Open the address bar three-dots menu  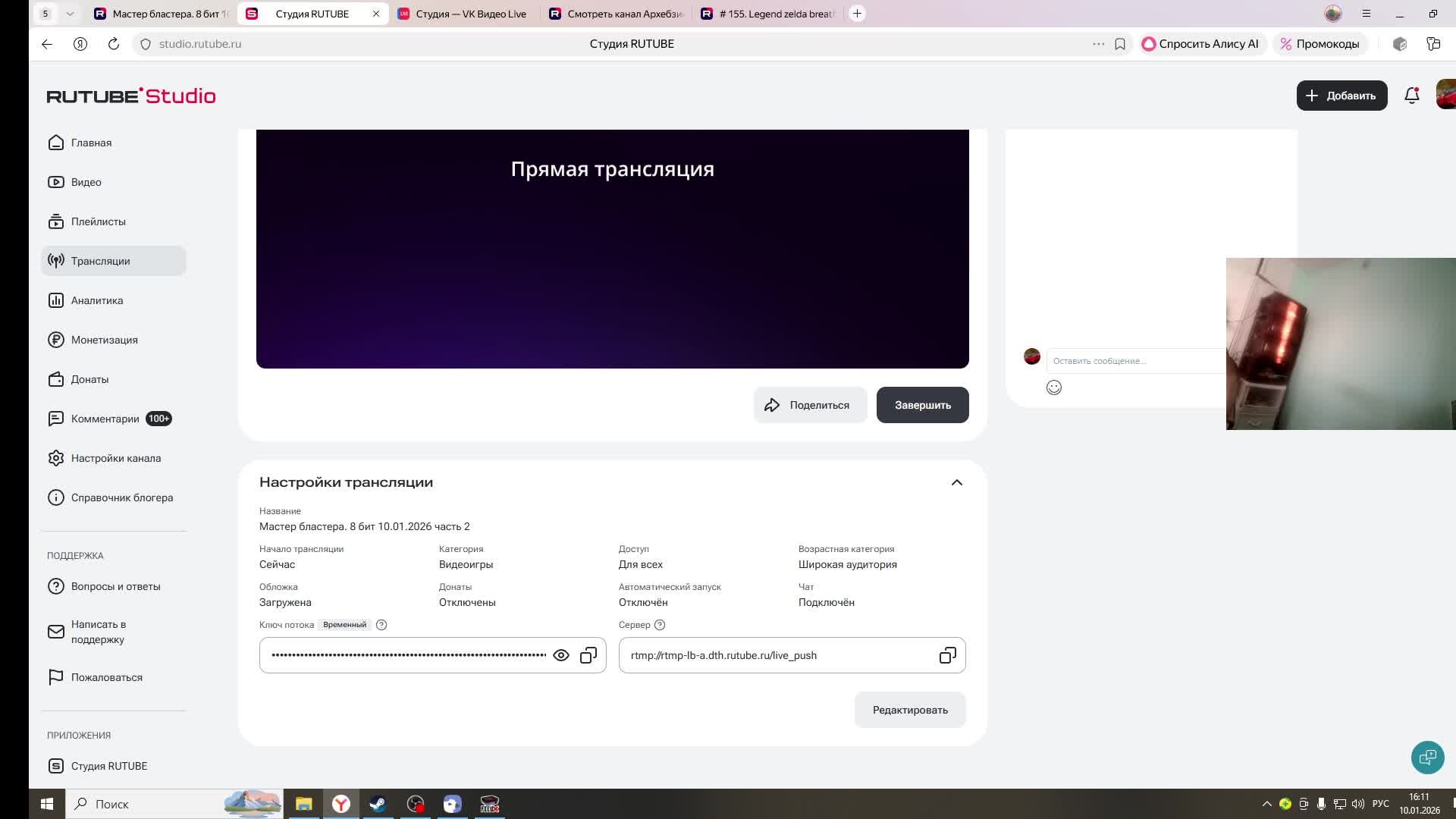(1098, 44)
